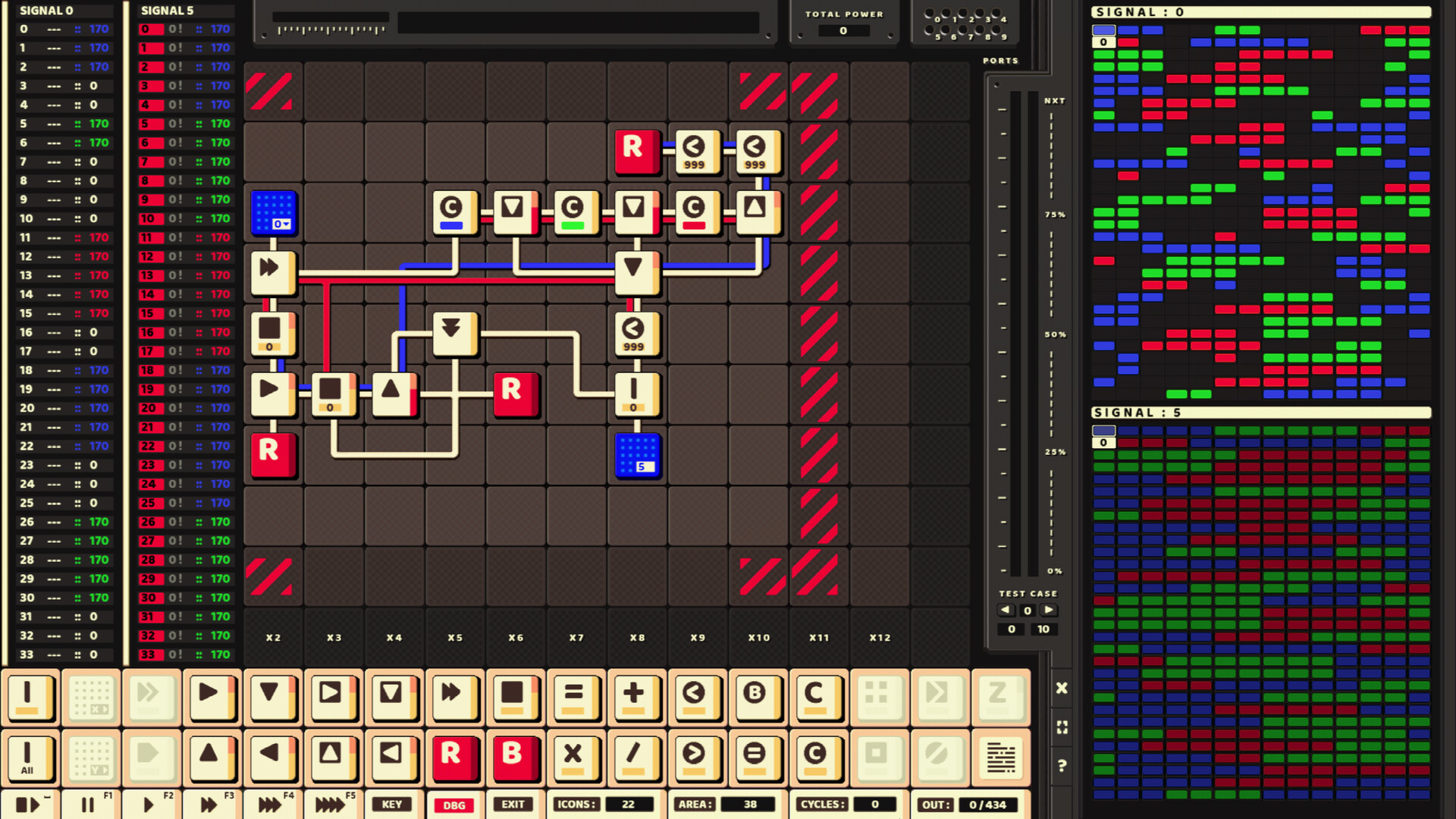Screen dimensions: 1456x819
Task: Select the division (/) tile
Action: coord(637,758)
